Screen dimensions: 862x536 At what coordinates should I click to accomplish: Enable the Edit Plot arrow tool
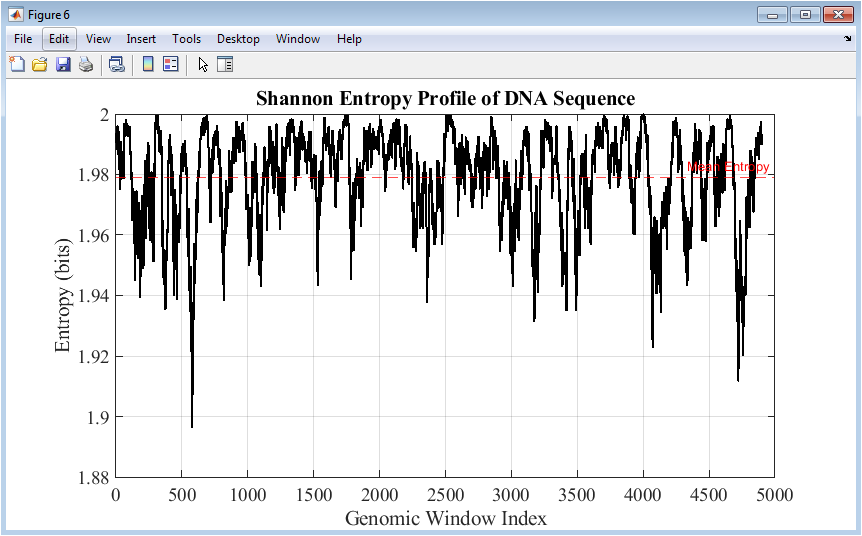click(x=203, y=65)
